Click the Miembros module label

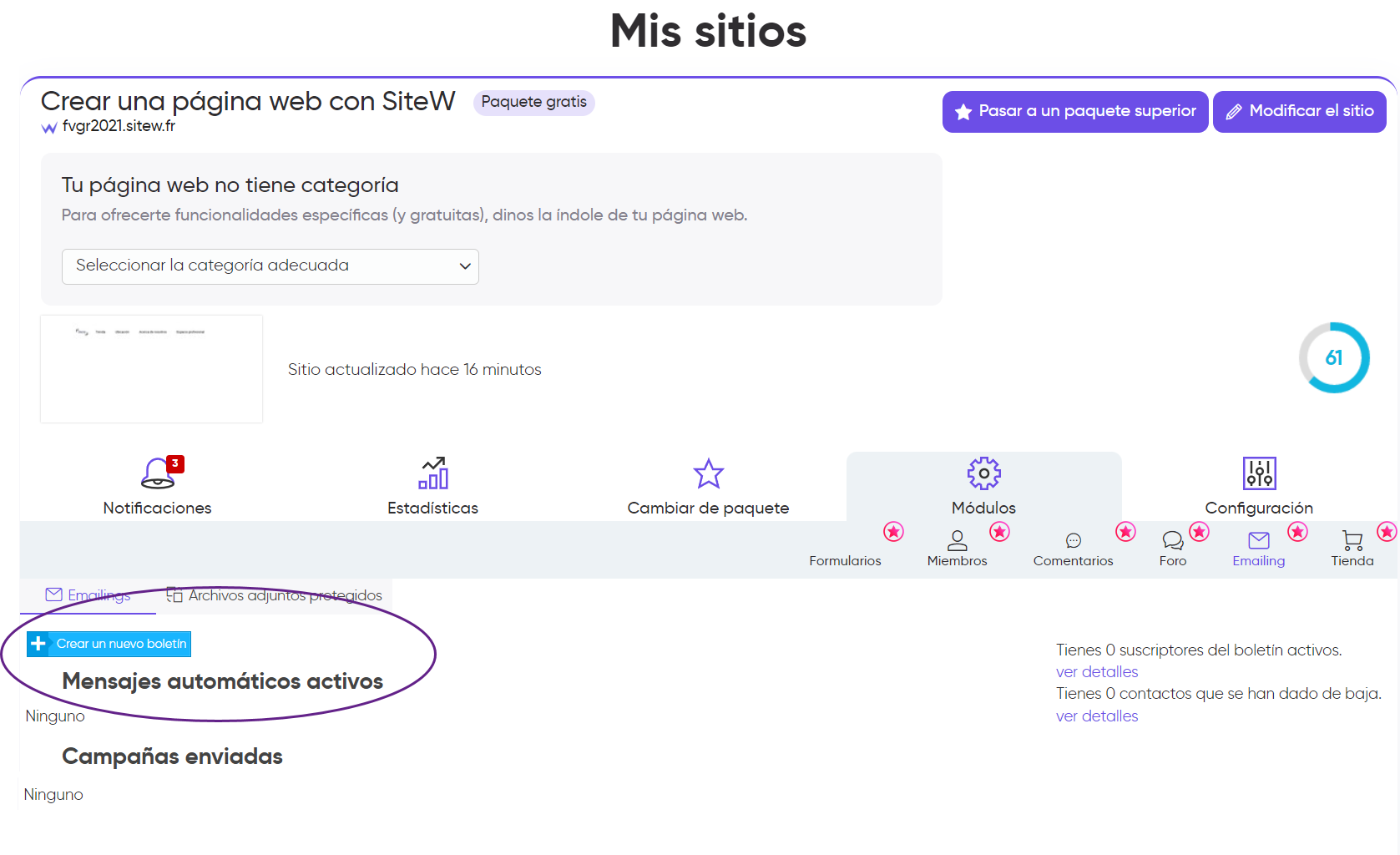point(958,560)
